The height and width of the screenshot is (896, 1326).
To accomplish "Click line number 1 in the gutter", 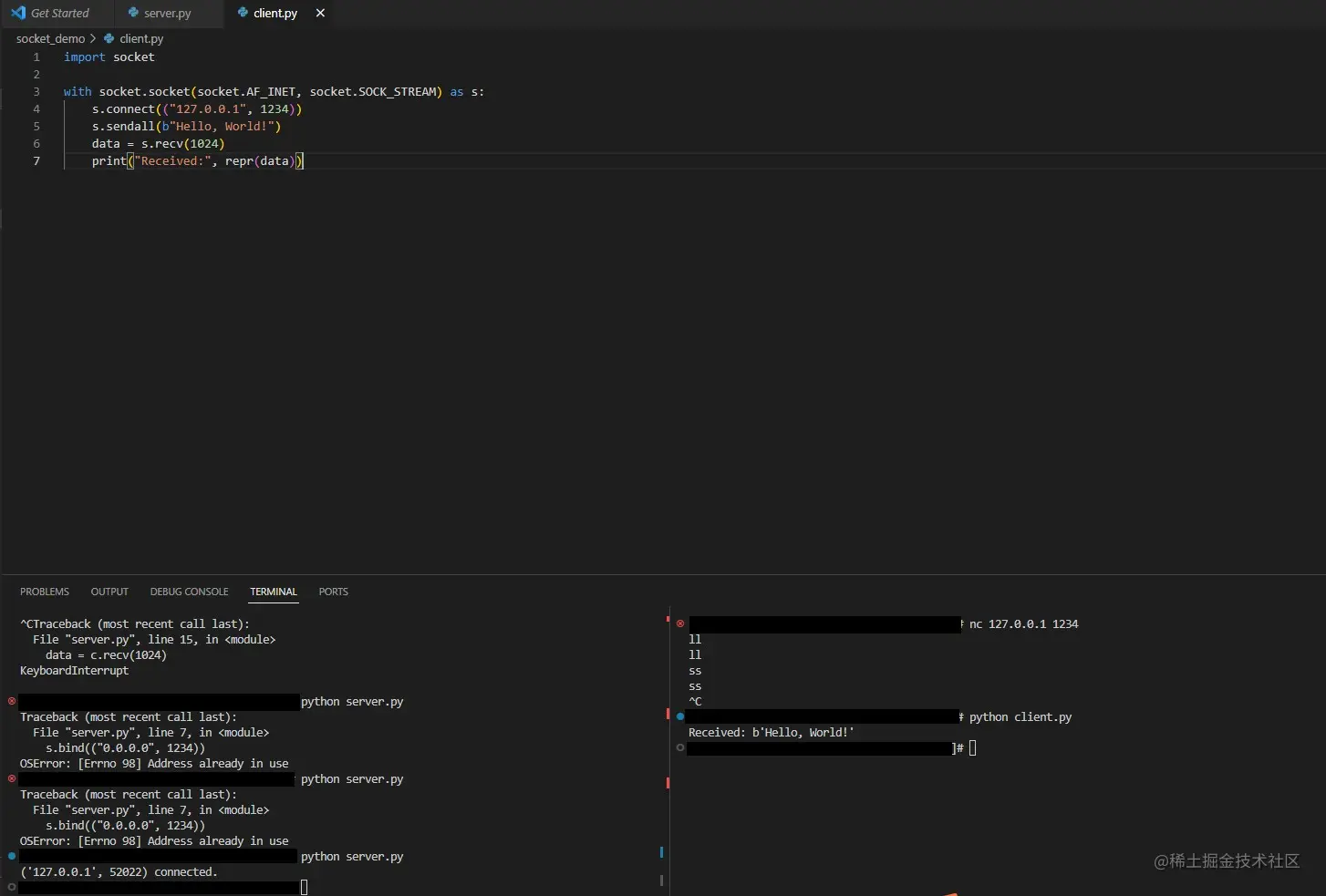I will pos(36,57).
